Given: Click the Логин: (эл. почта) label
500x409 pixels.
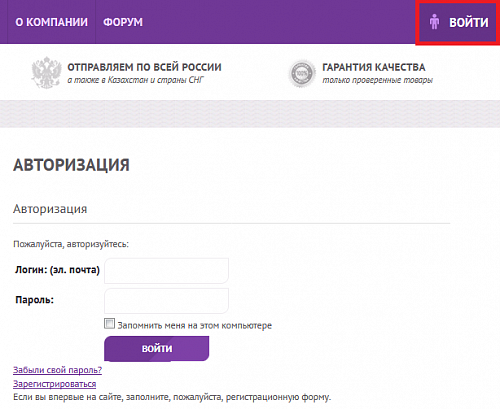Looking at the screenshot, I should click(x=57, y=270).
